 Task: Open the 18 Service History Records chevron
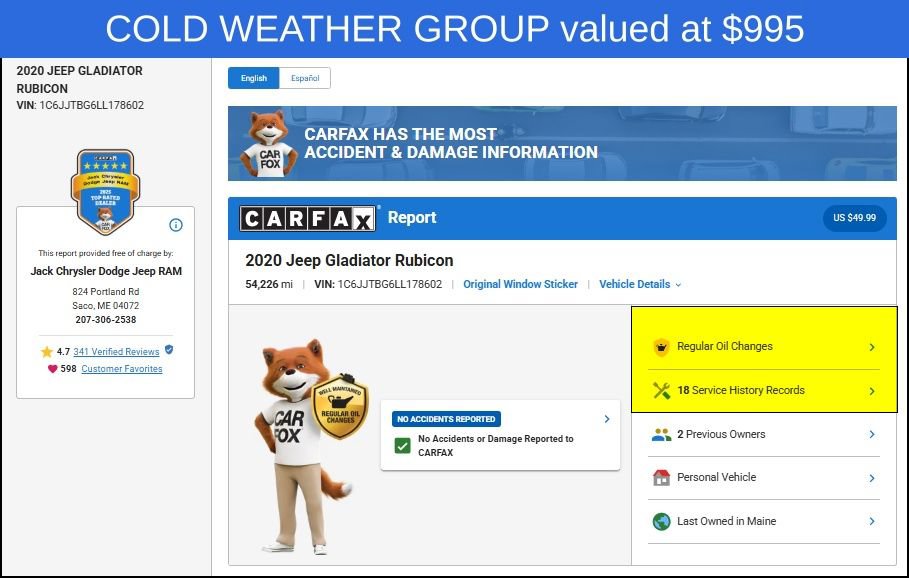[872, 391]
